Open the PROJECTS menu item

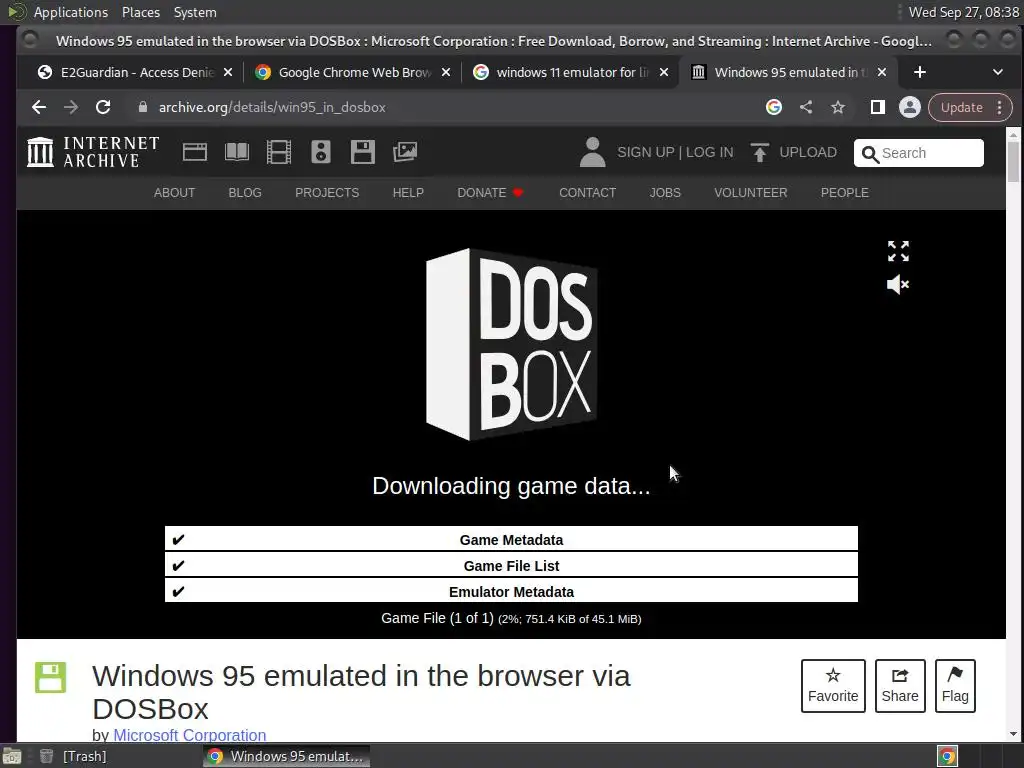pyautogui.click(x=327, y=193)
